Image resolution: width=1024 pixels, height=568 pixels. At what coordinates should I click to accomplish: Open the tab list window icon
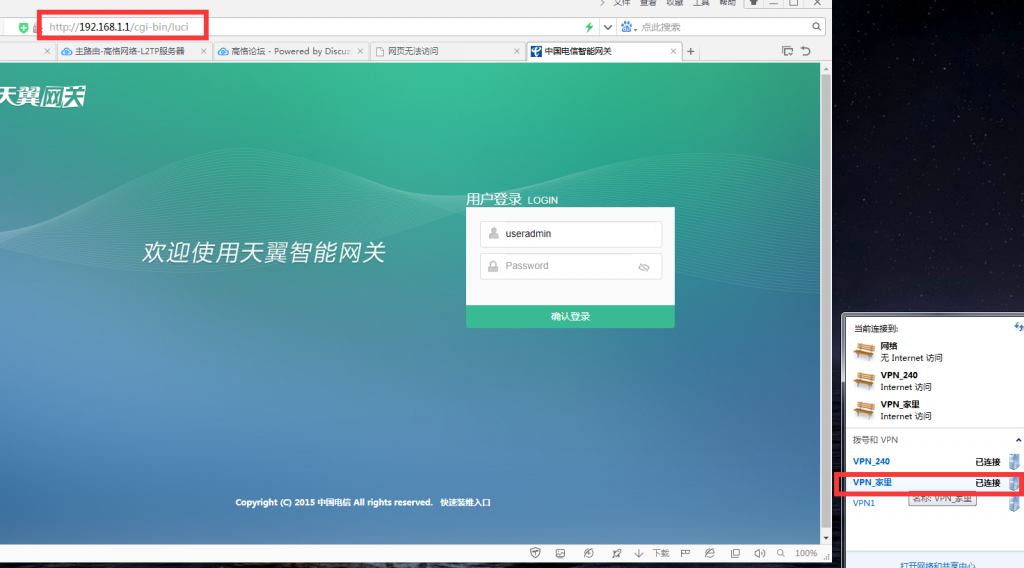pos(787,51)
